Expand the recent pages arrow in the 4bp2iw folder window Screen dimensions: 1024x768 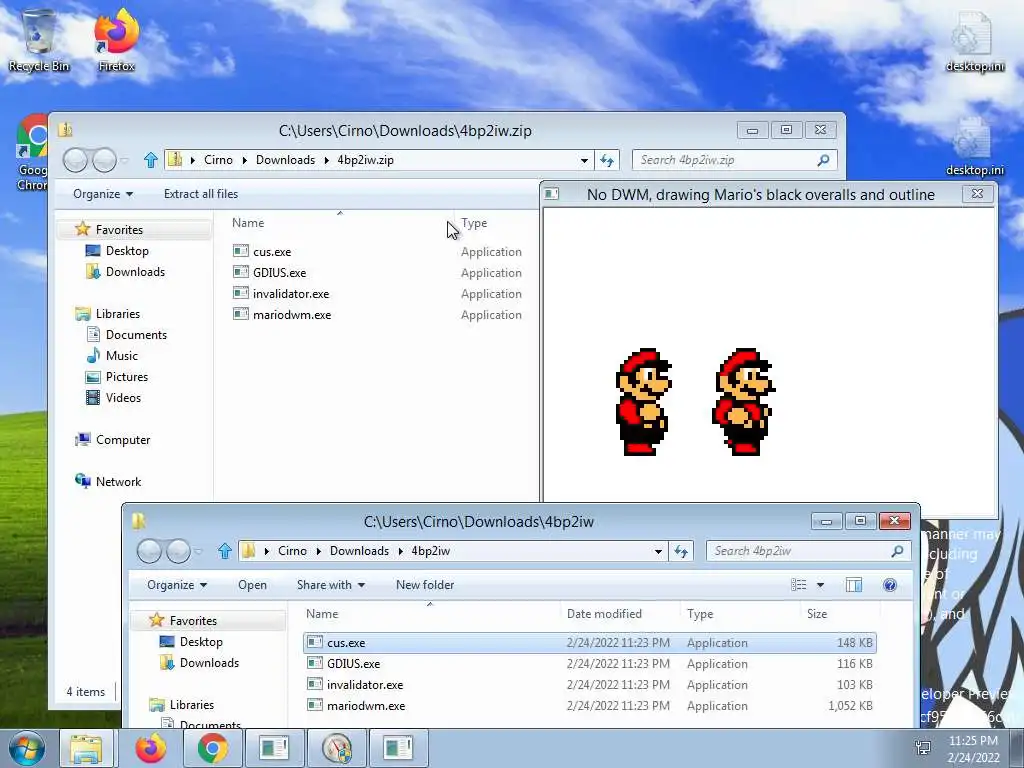pyautogui.click(x=199, y=551)
